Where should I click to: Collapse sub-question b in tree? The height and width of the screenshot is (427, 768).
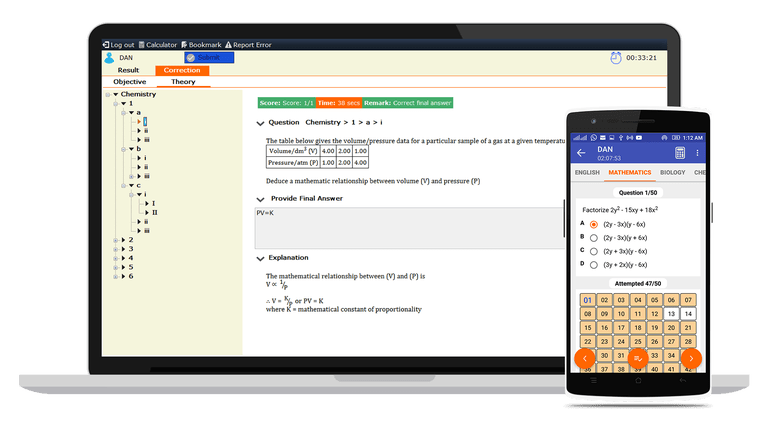pyautogui.click(x=132, y=149)
